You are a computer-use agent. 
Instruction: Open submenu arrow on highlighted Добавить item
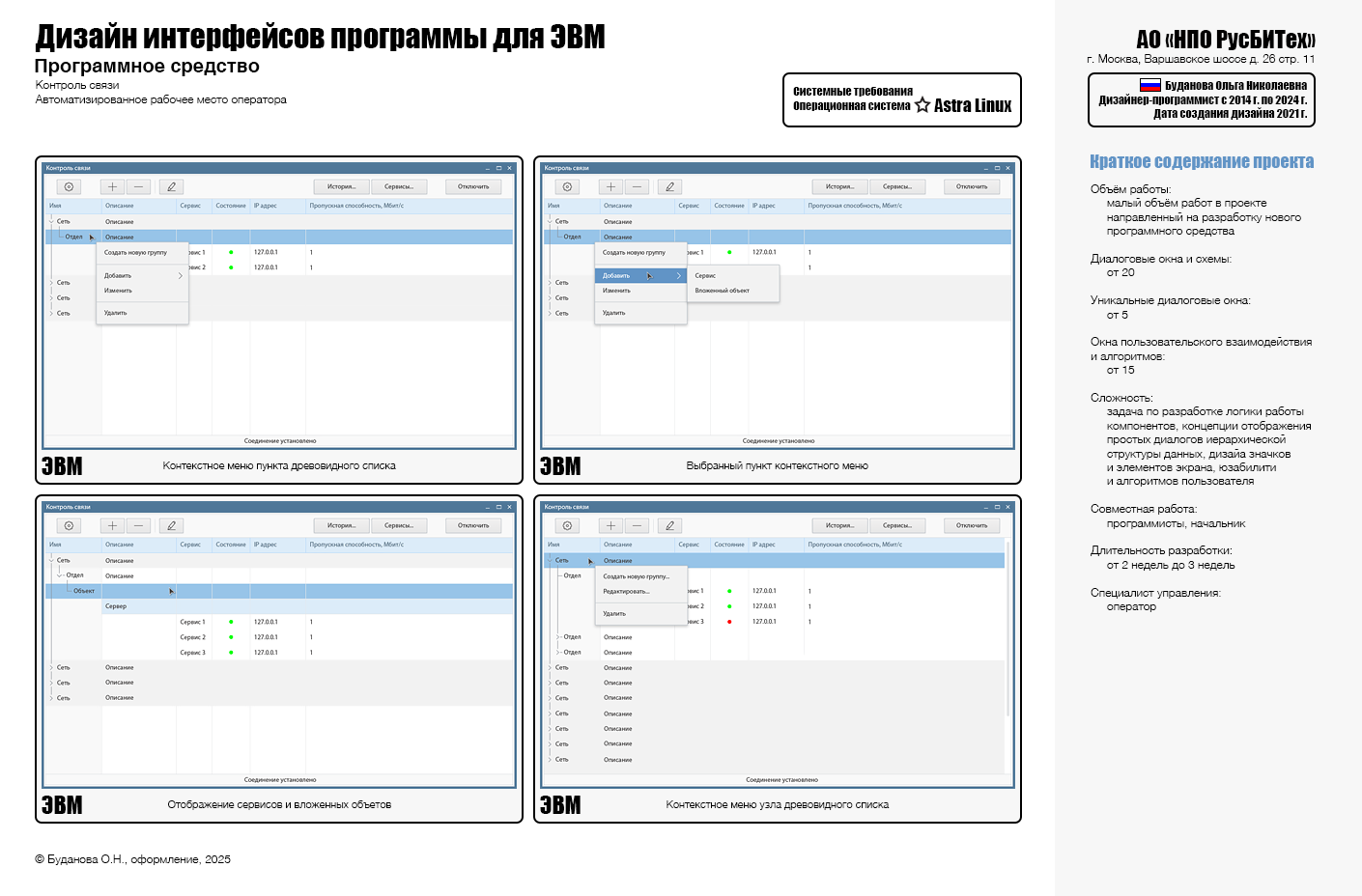click(679, 276)
